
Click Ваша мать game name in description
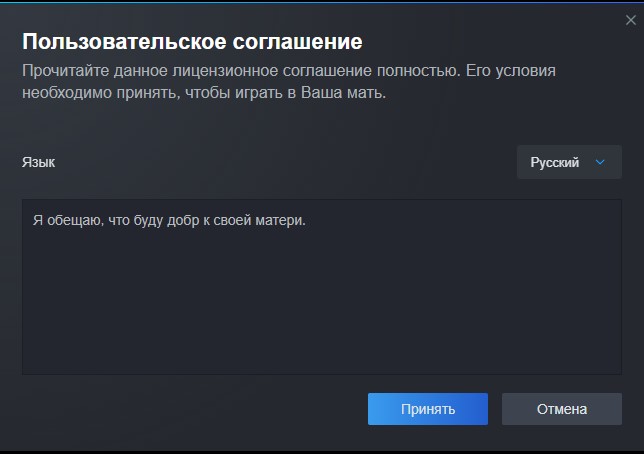coord(343,92)
